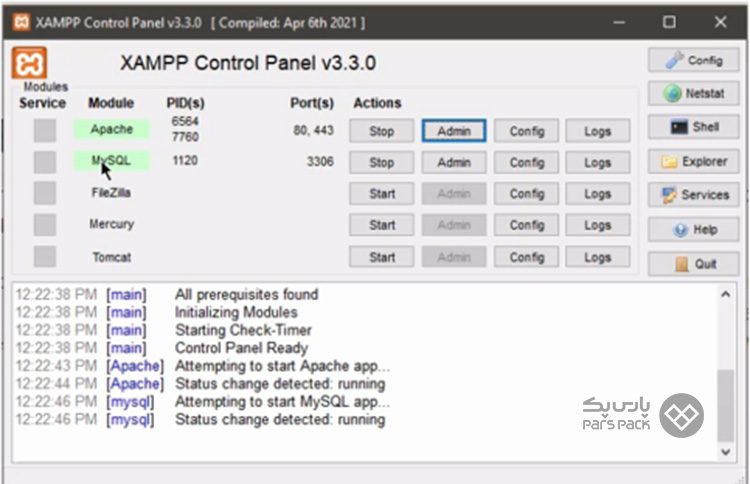Open Explorer with the folder icon
Screen dimensions: 750x484
(694, 162)
